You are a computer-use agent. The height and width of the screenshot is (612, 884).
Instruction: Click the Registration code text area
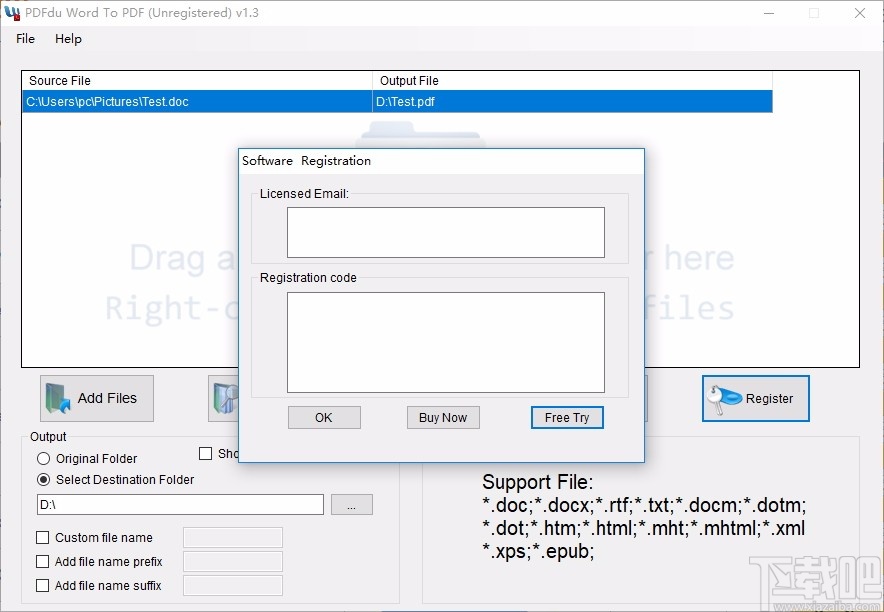tap(446, 340)
